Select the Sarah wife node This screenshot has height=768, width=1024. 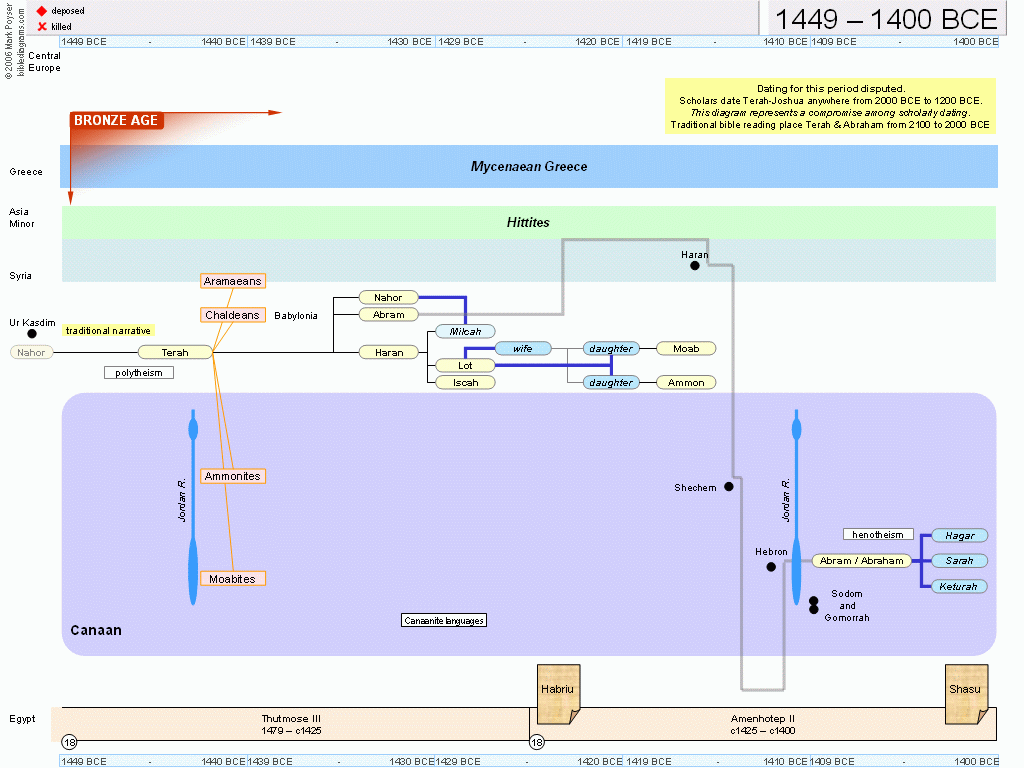959,561
